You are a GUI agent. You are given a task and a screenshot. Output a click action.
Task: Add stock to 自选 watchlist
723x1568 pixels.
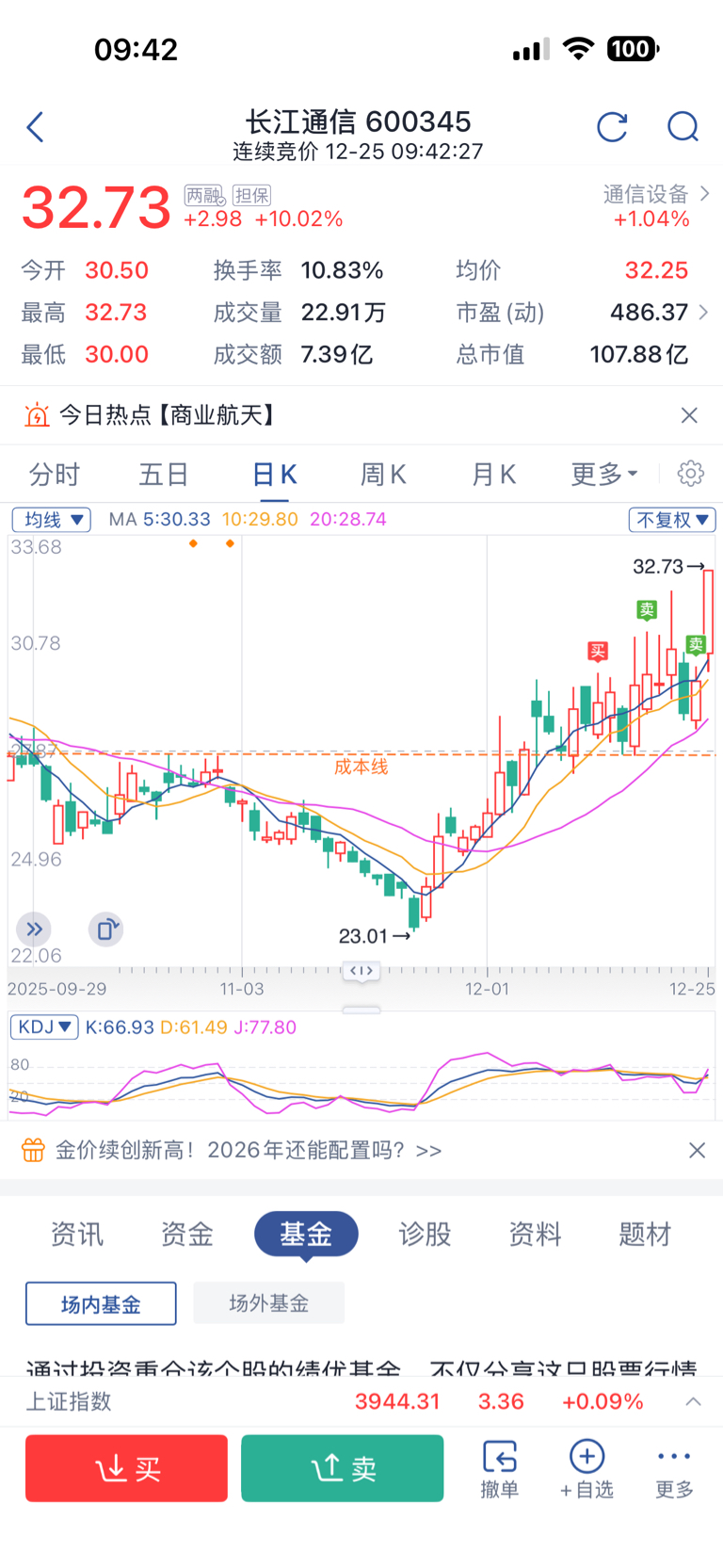coord(586,1468)
